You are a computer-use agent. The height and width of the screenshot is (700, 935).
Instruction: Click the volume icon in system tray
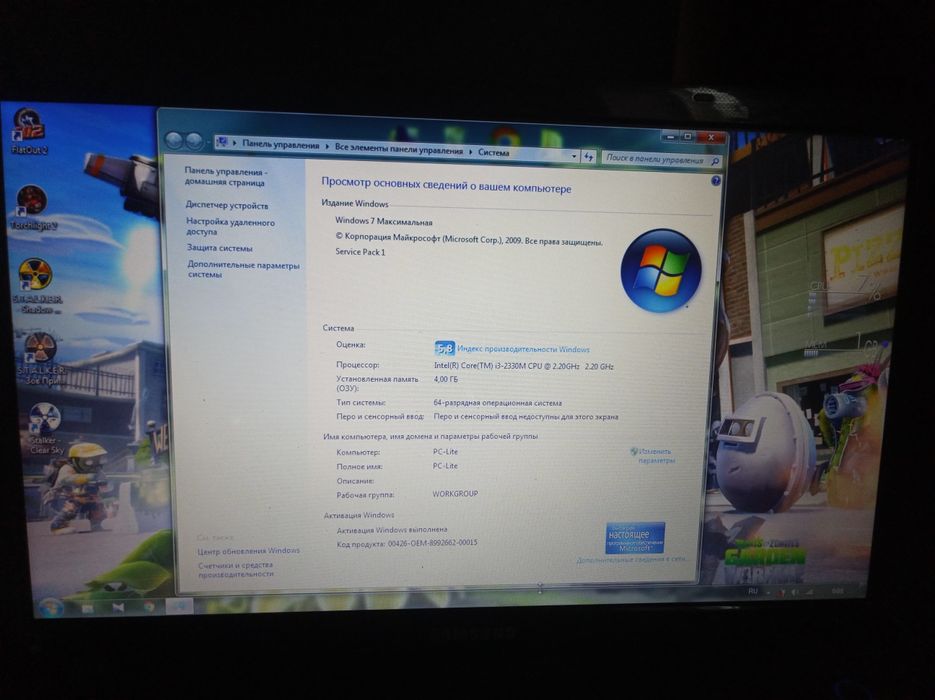tap(795, 592)
